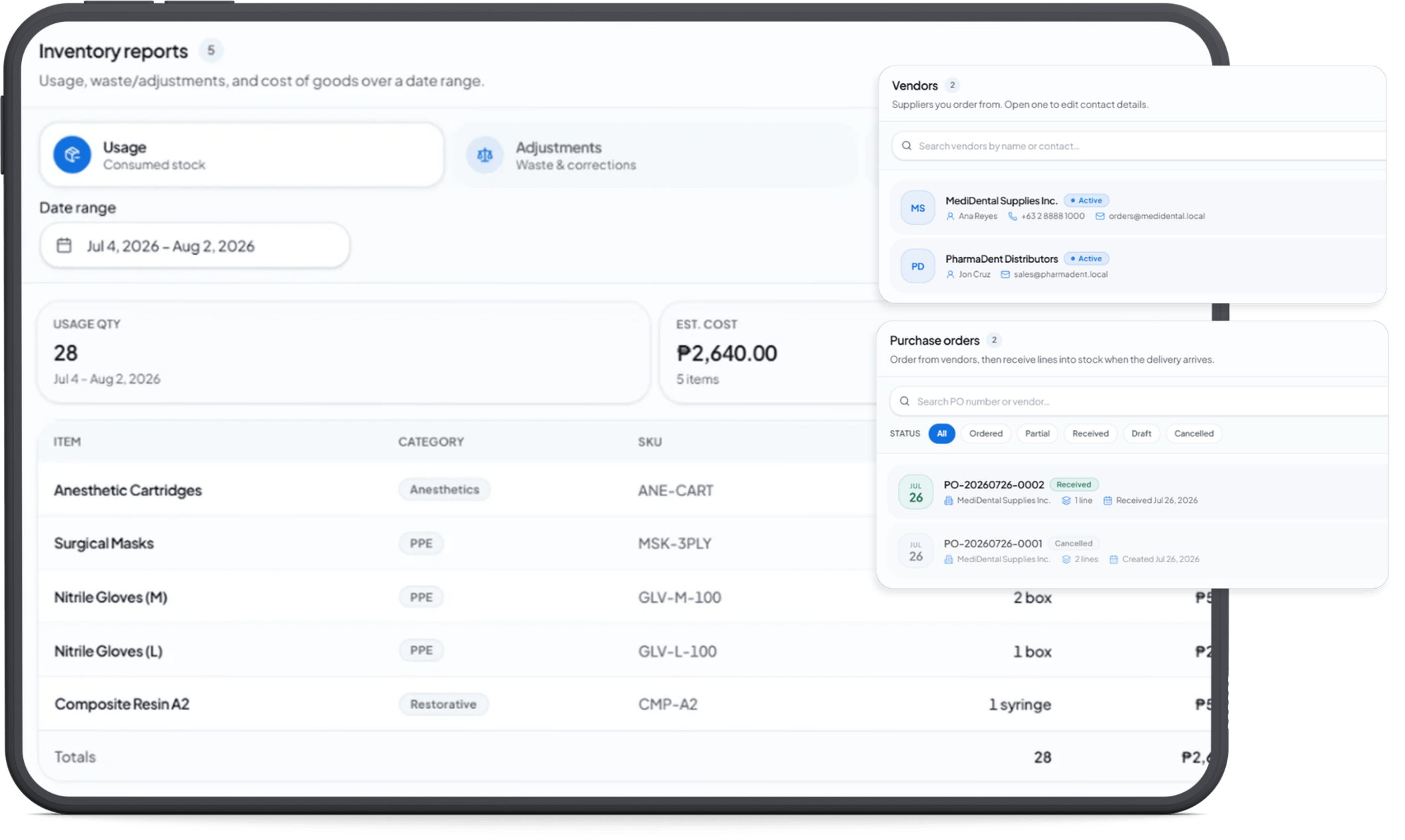
Task: Filter purchase orders by Draft status
Action: (1141, 434)
